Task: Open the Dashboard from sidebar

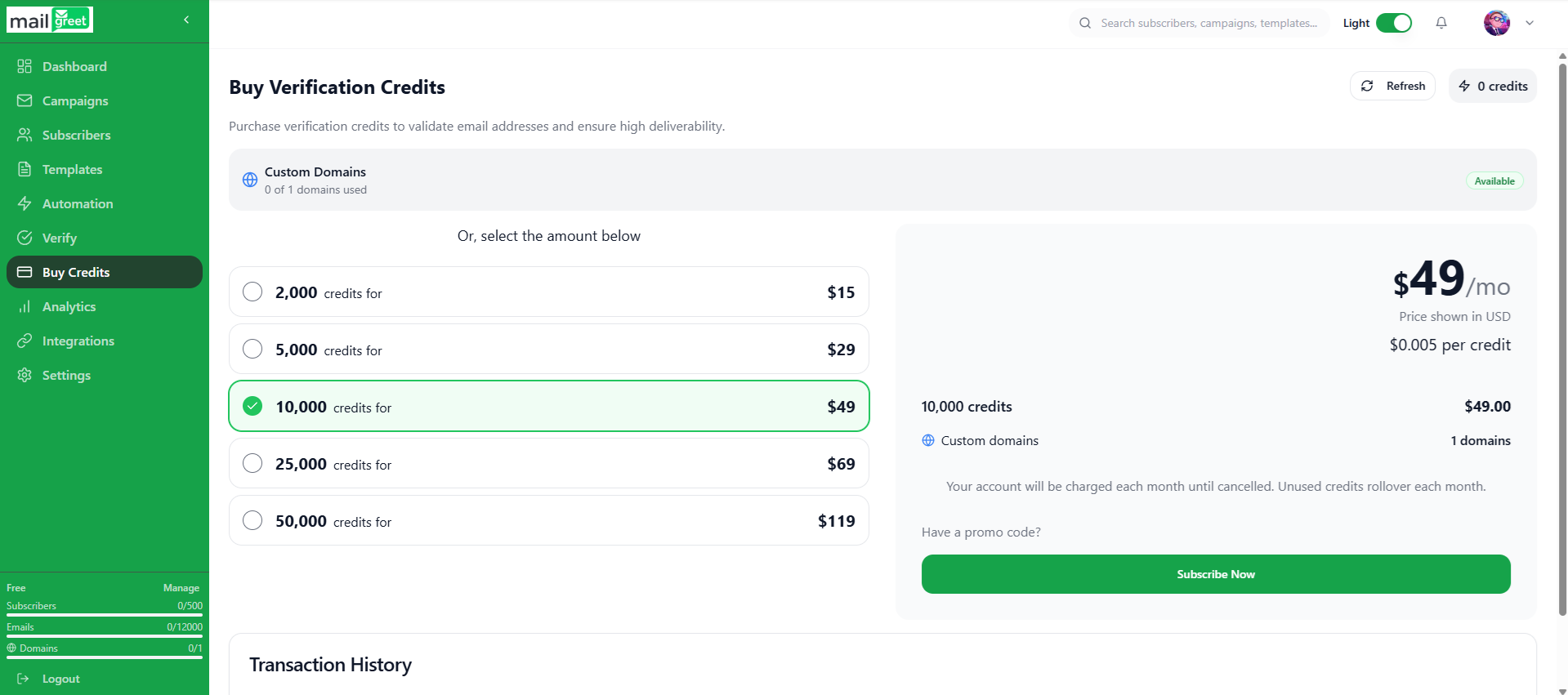Action: [x=74, y=66]
